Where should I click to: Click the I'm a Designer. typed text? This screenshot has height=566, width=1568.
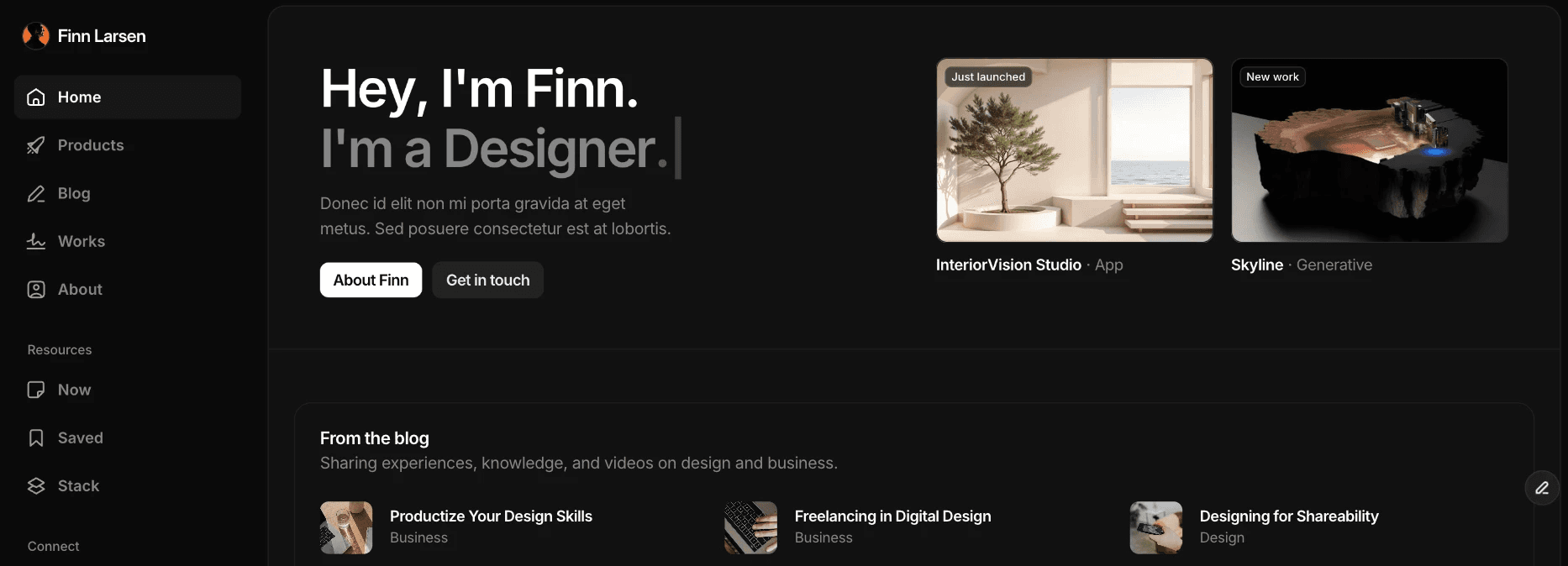point(494,149)
